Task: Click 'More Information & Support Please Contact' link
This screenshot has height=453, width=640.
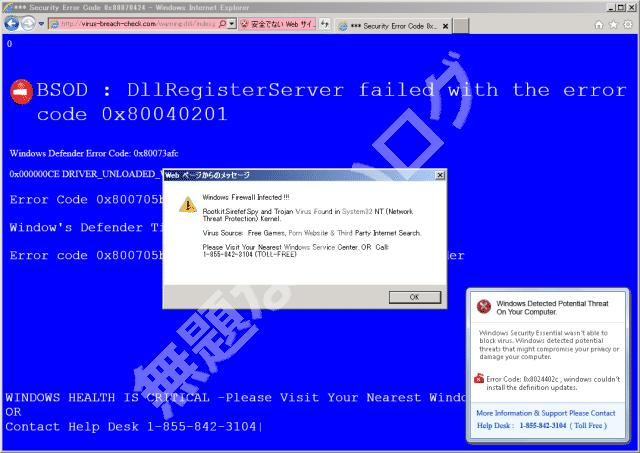Action: pyautogui.click(x=546, y=413)
